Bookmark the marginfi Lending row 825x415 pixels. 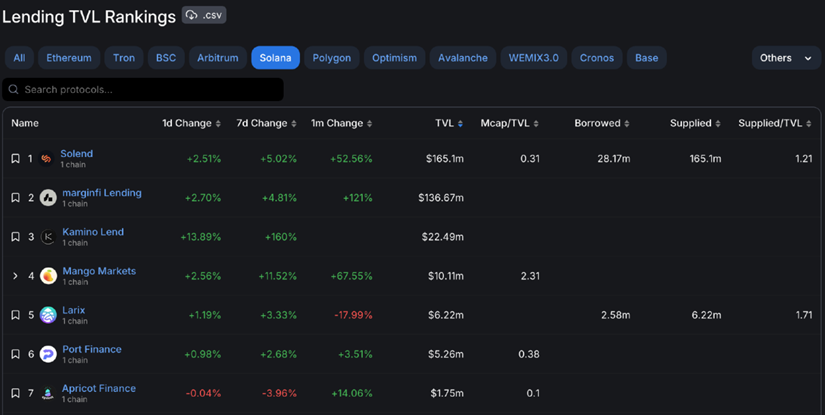15,198
